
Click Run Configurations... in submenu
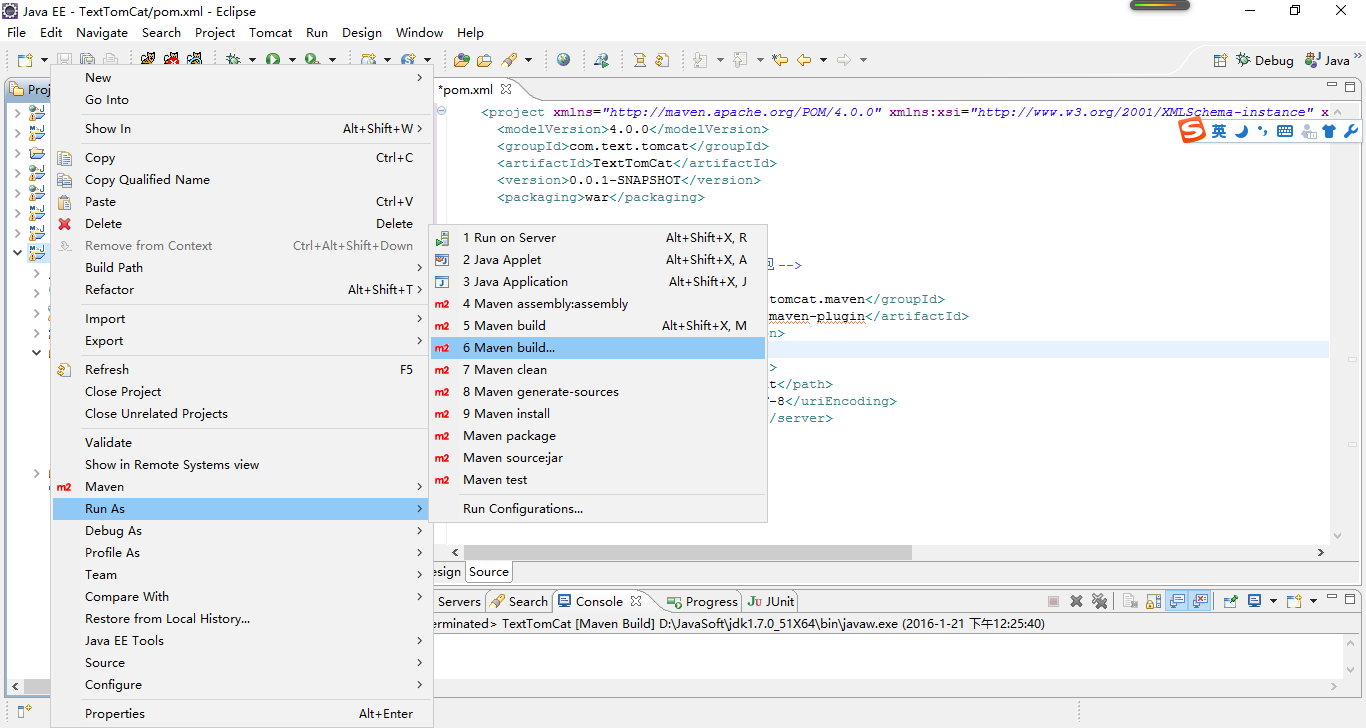click(598, 509)
